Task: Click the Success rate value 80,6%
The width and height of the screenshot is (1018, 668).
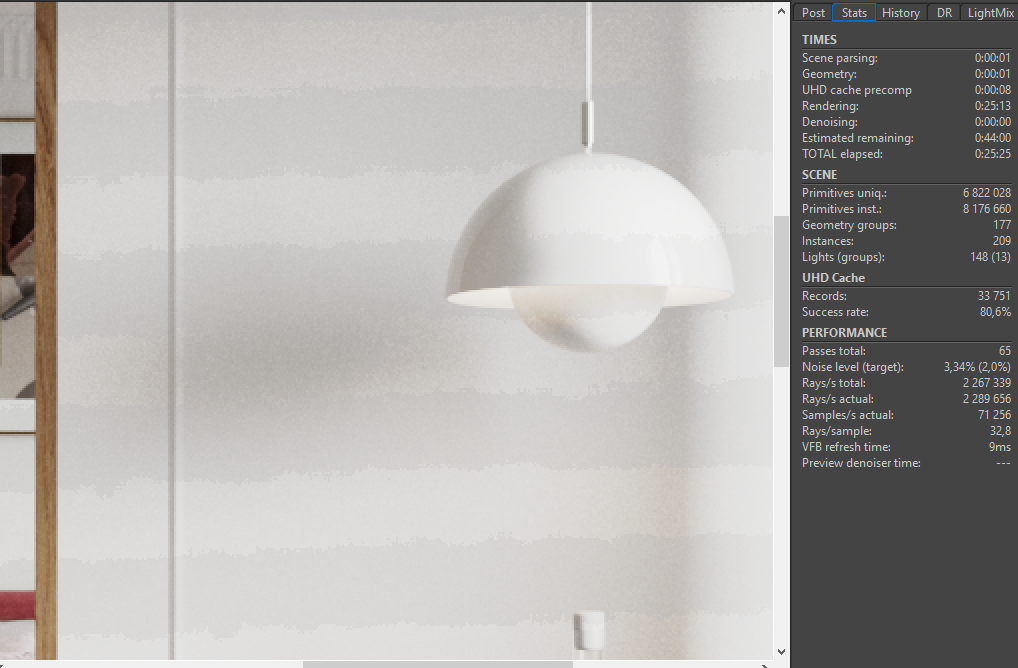Action: pyautogui.click(x=995, y=312)
